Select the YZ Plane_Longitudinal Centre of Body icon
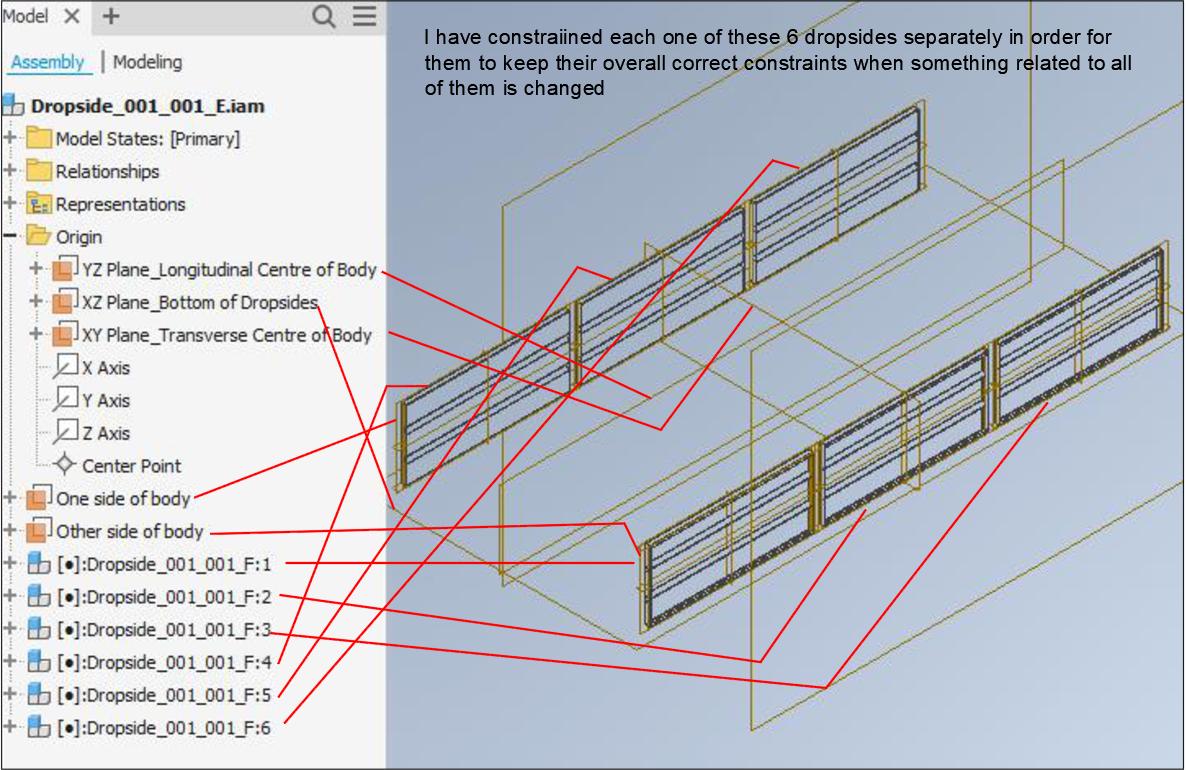This screenshot has width=1186, height=770. [x=62, y=270]
